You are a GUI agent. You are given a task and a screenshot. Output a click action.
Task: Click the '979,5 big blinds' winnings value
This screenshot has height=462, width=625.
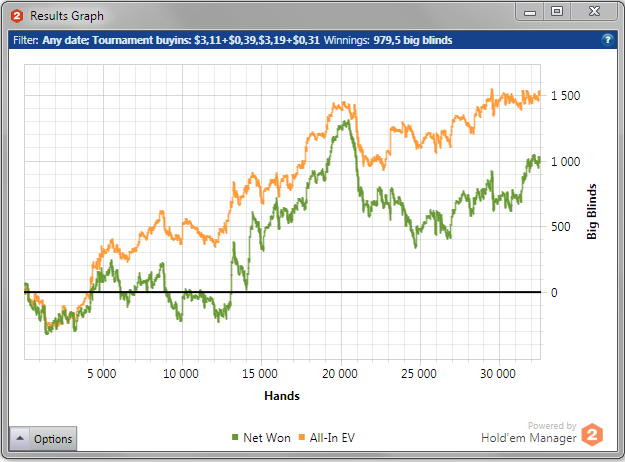point(413,40)
